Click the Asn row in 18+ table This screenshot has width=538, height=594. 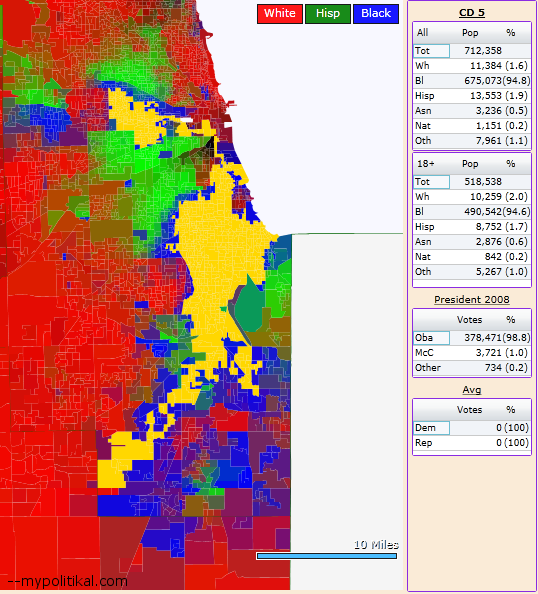(472, 242)
